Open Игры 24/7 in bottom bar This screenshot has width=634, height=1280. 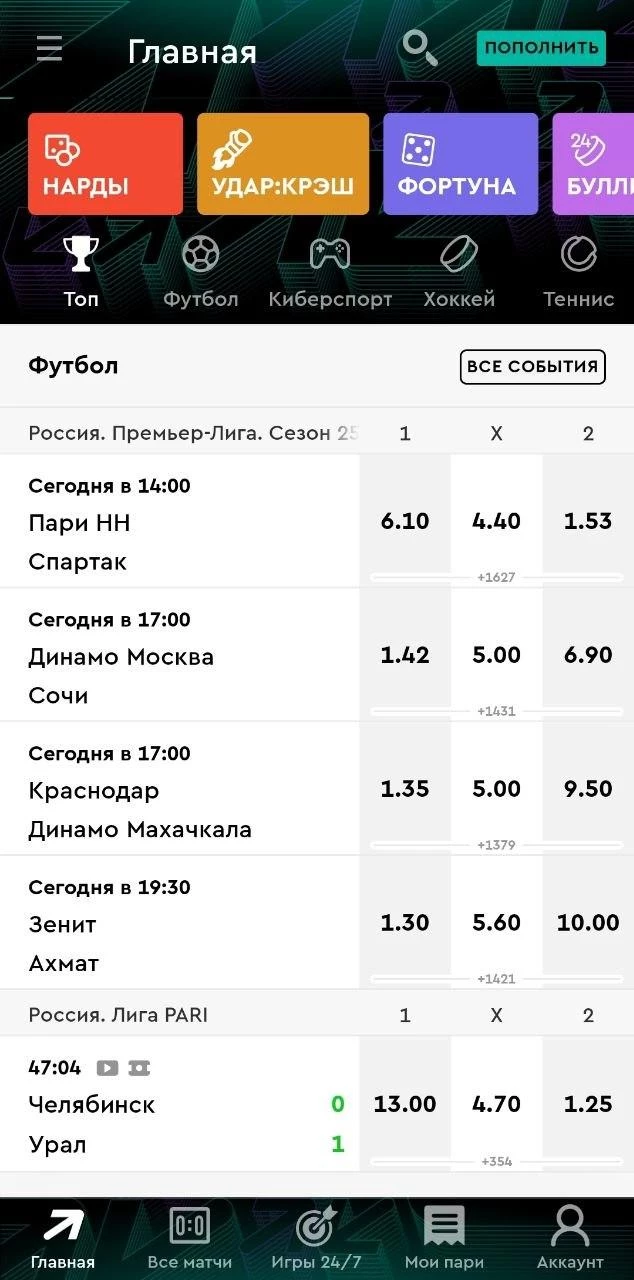click(x=316, y=1238)
